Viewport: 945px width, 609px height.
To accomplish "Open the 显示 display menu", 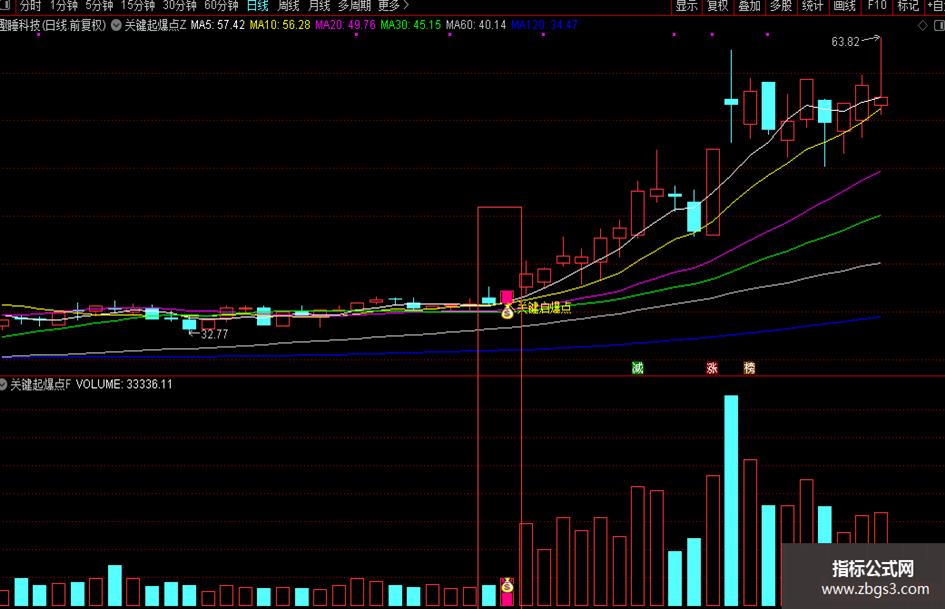I will pos(686,6).
